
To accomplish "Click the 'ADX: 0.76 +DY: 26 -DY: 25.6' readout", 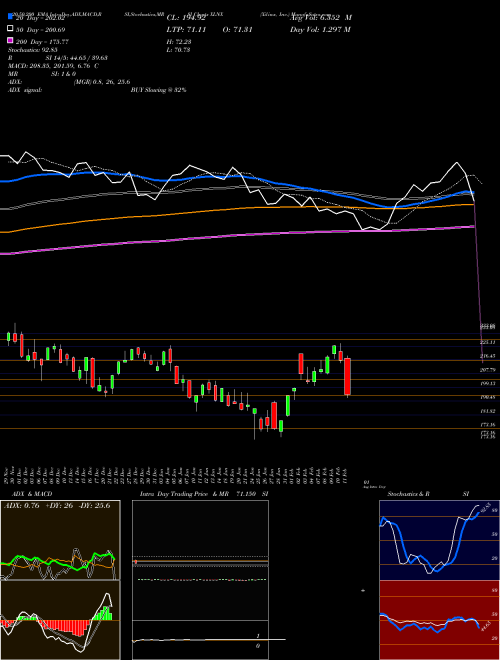I will (57, 506).
